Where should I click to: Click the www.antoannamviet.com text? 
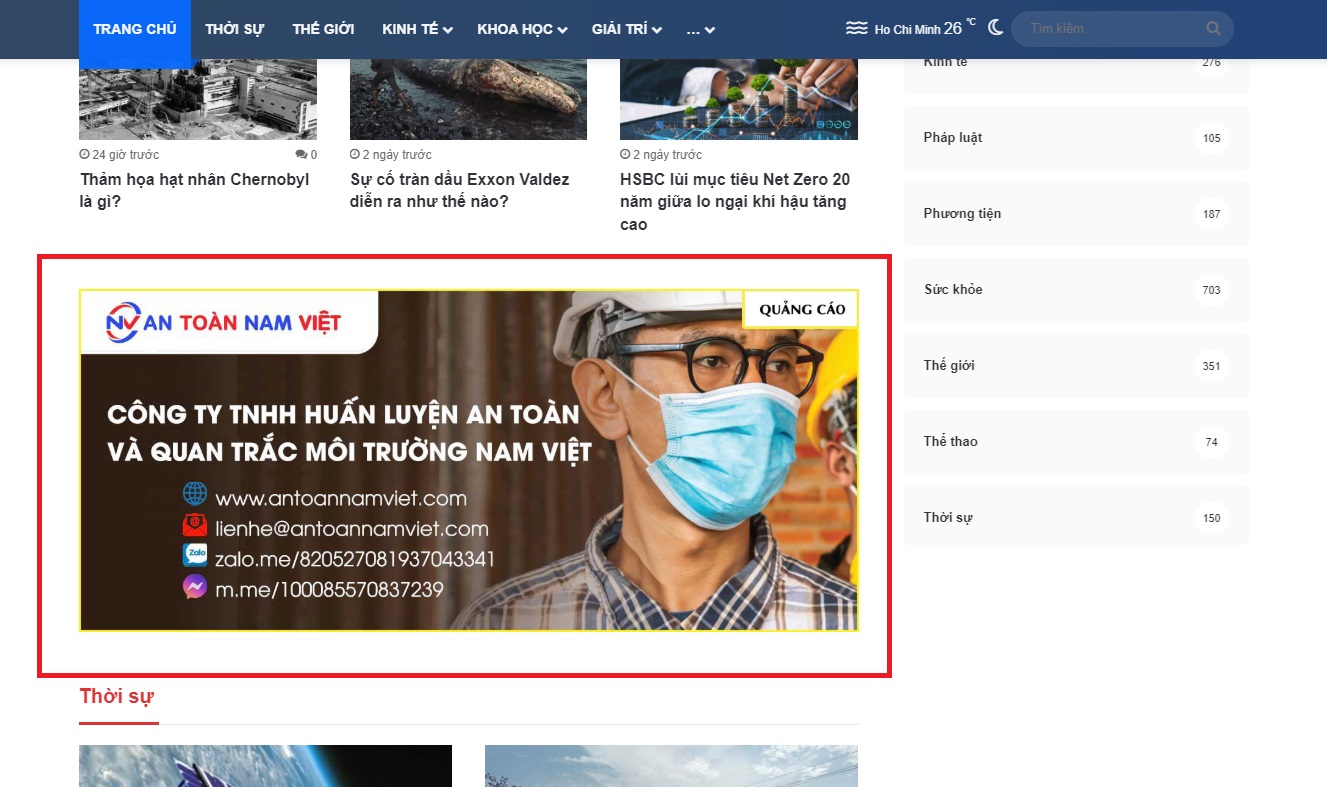[341, 498]
